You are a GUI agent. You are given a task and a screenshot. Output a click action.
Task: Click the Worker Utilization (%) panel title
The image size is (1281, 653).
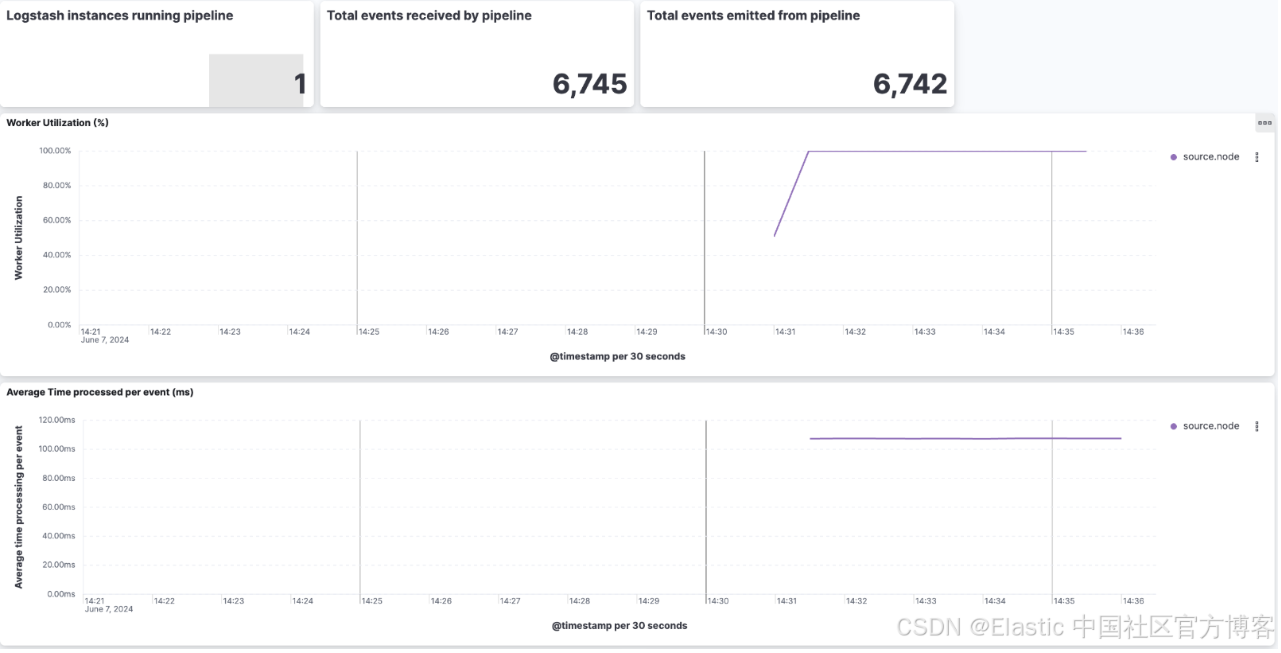click(x=57, y=123)
